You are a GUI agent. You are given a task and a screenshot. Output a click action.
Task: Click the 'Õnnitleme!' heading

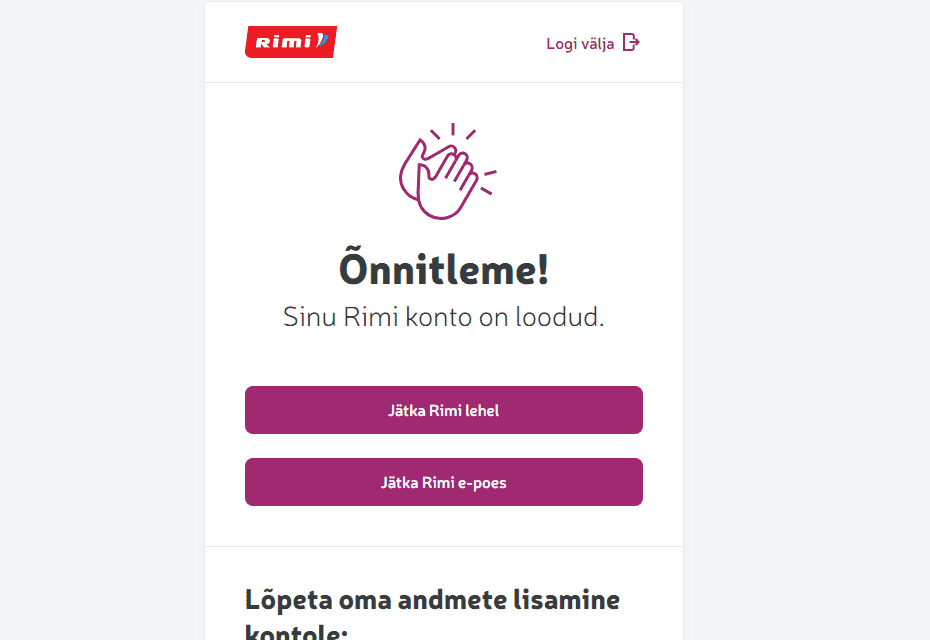443,270
